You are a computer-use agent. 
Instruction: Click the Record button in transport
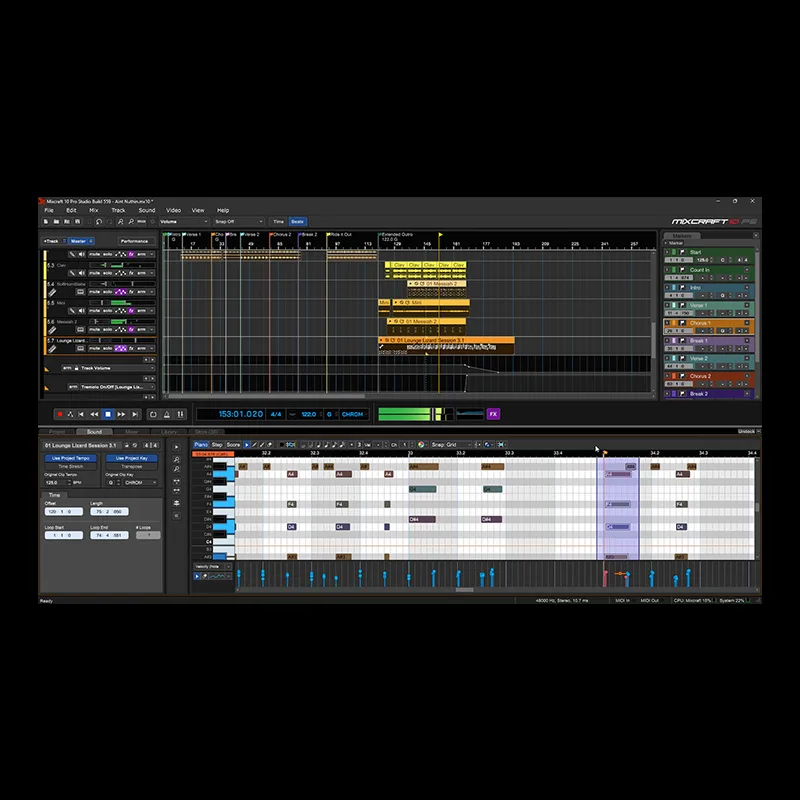(60, 414)
